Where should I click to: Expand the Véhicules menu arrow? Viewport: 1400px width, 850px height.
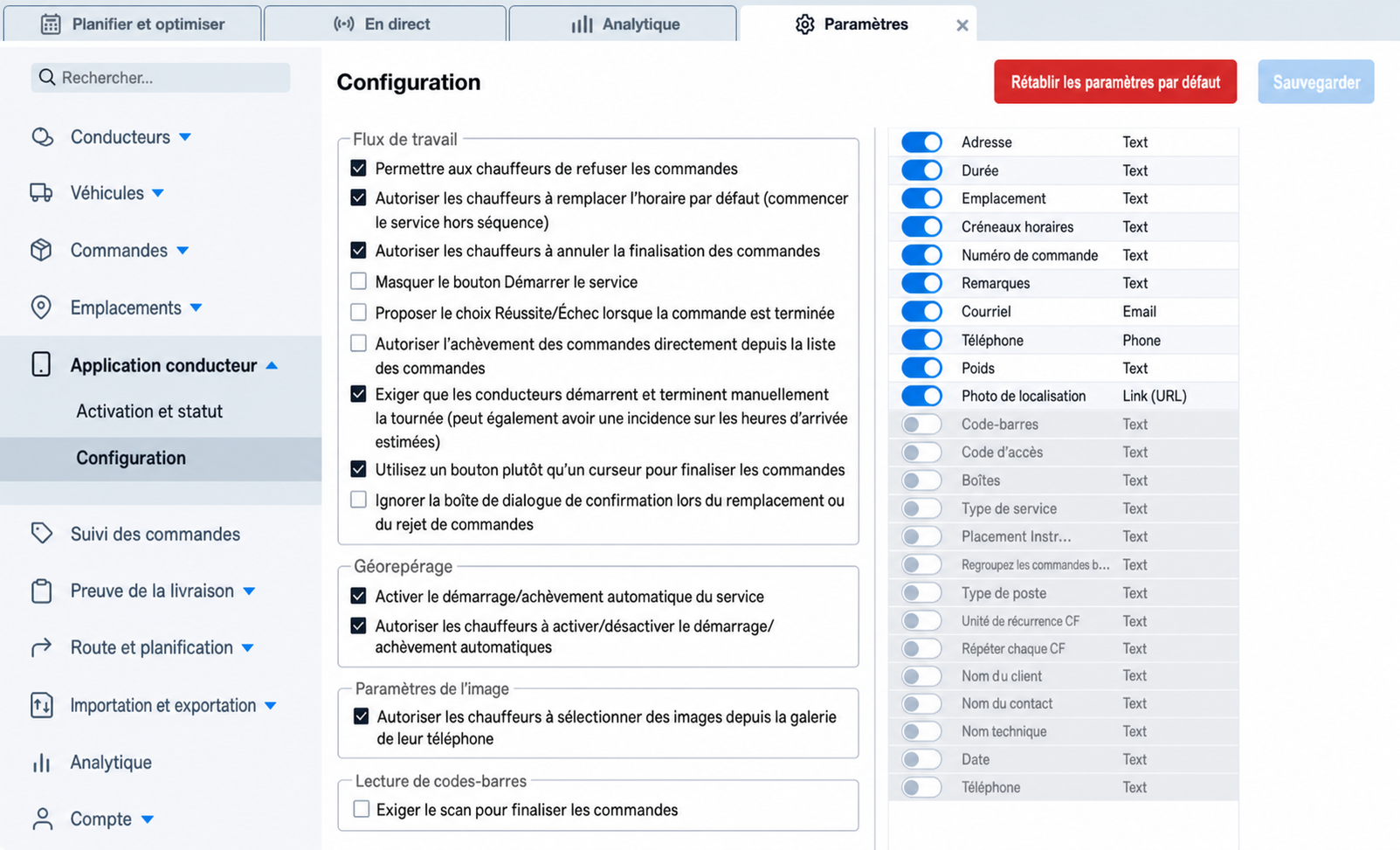[158, 193]
